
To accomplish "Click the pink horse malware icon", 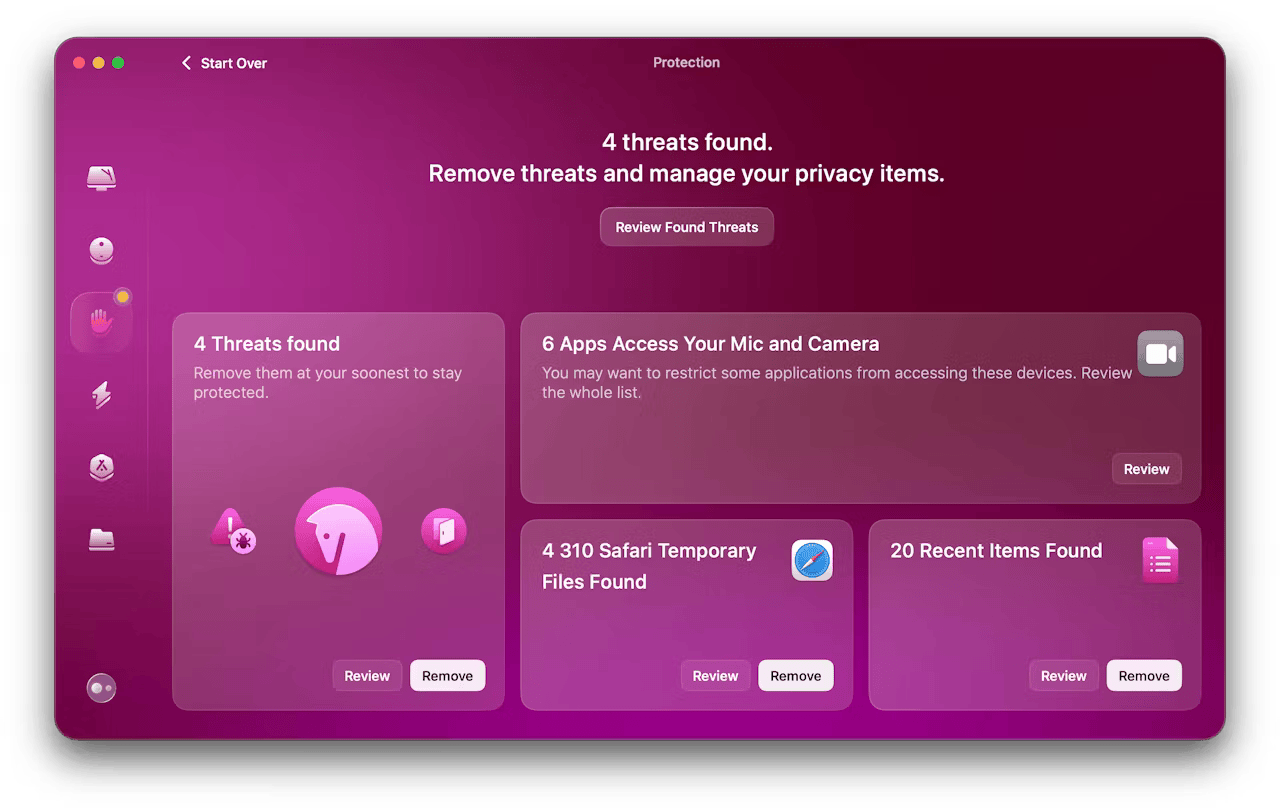I will (338, 532).
